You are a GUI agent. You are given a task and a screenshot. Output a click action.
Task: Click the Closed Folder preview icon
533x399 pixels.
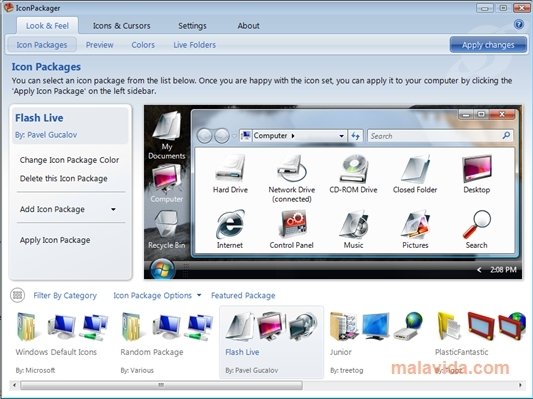(415, 169)
